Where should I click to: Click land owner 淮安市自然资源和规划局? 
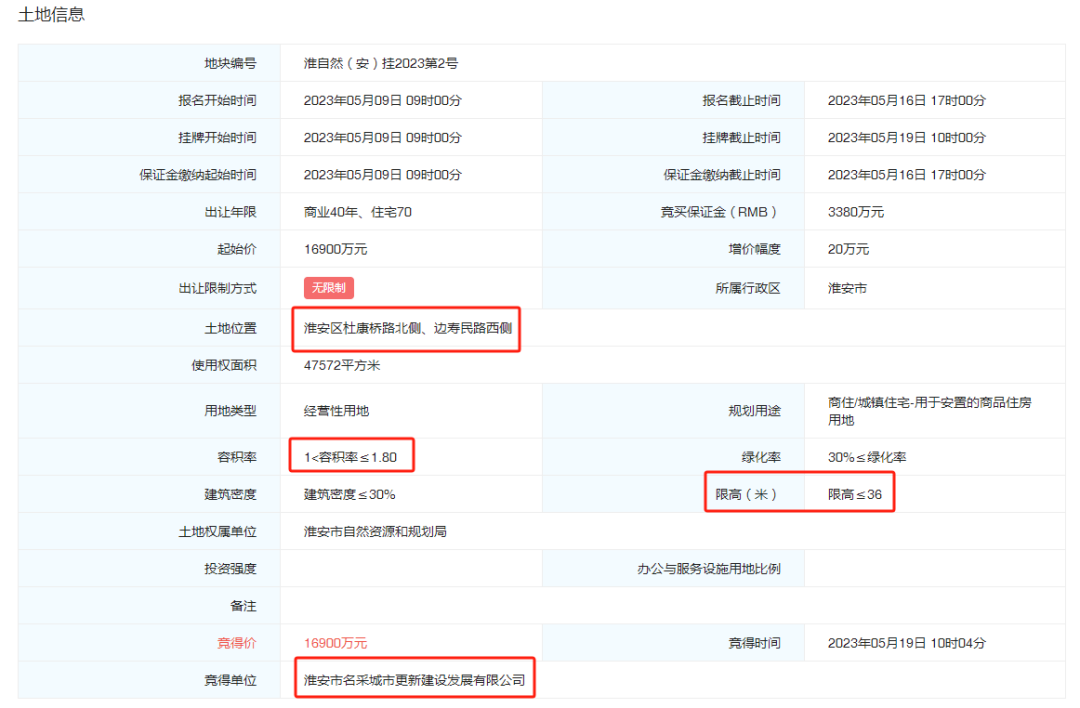[375, 531]
